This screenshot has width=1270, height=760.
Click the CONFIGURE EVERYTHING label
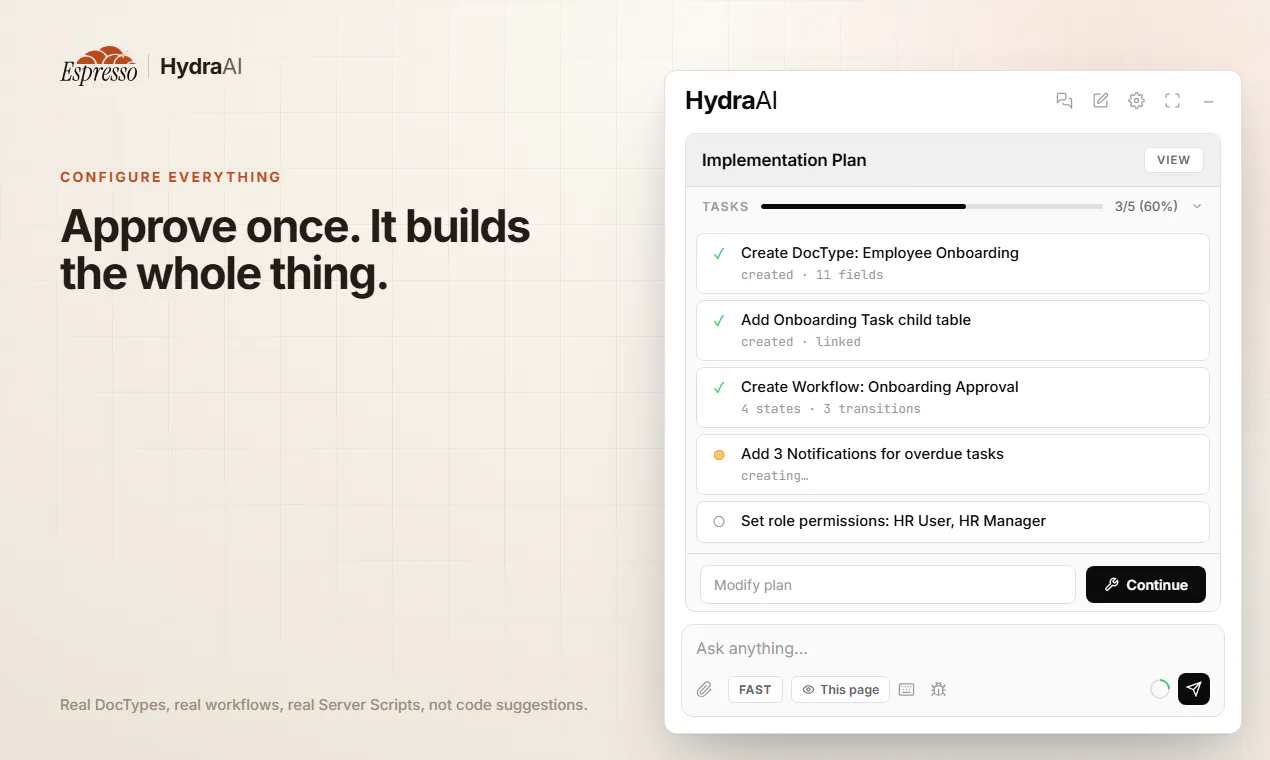point(170,177)
